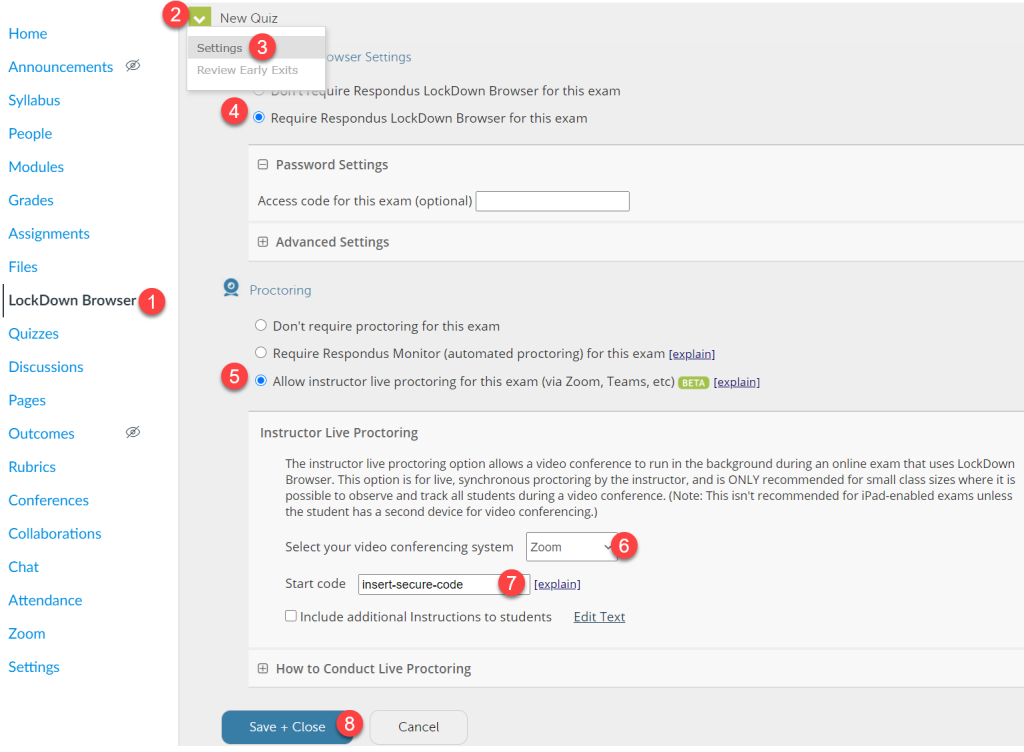Expand the Advanced Settings section
Viewport: 1024px width, 752px height.
coord(260,241)
